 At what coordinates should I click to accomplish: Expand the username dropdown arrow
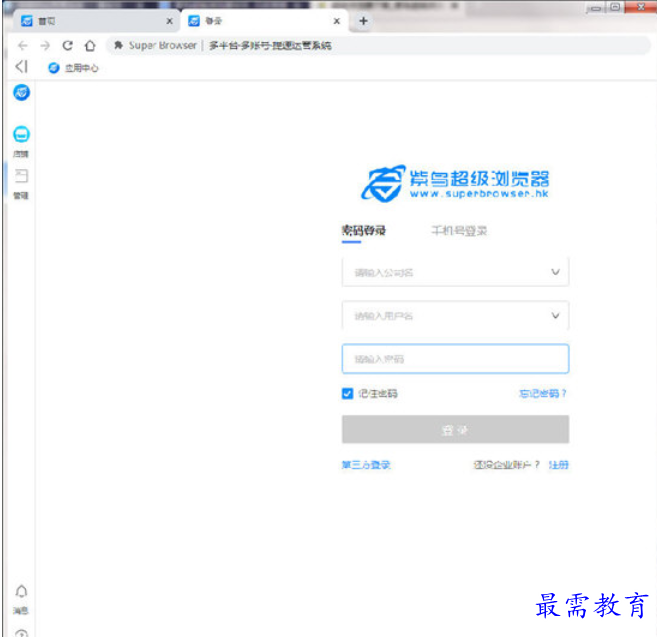pyautogui.click(x=555, y=316)
